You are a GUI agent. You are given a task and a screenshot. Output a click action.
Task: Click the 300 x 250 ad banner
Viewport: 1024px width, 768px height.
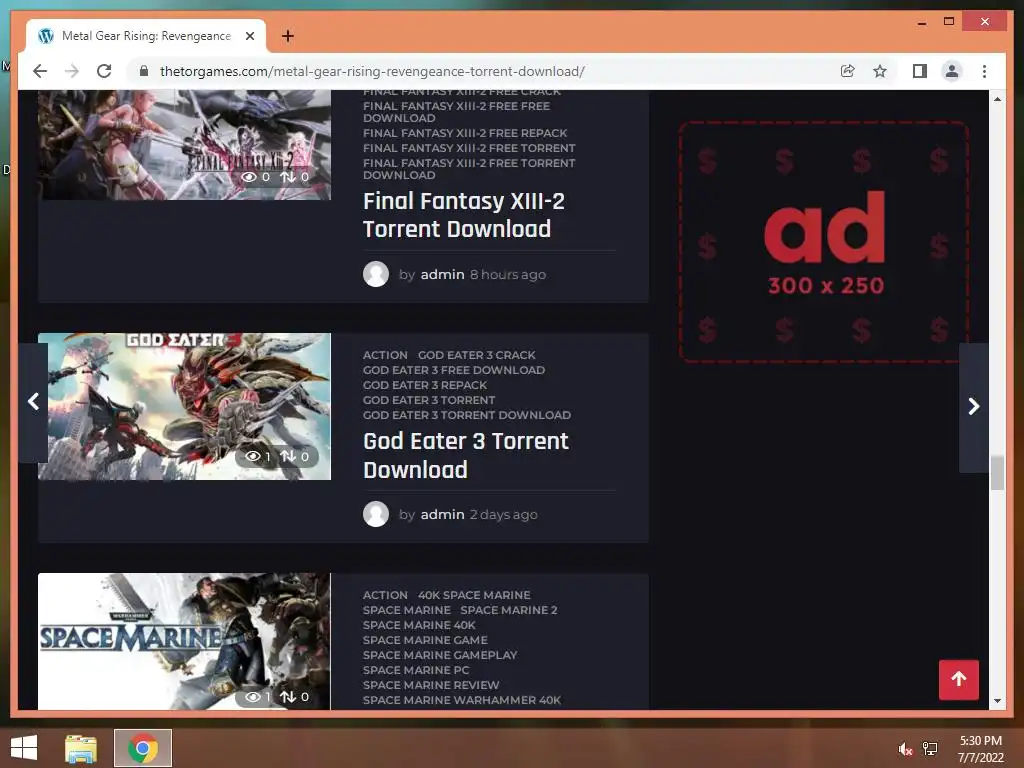pos(824,242)
